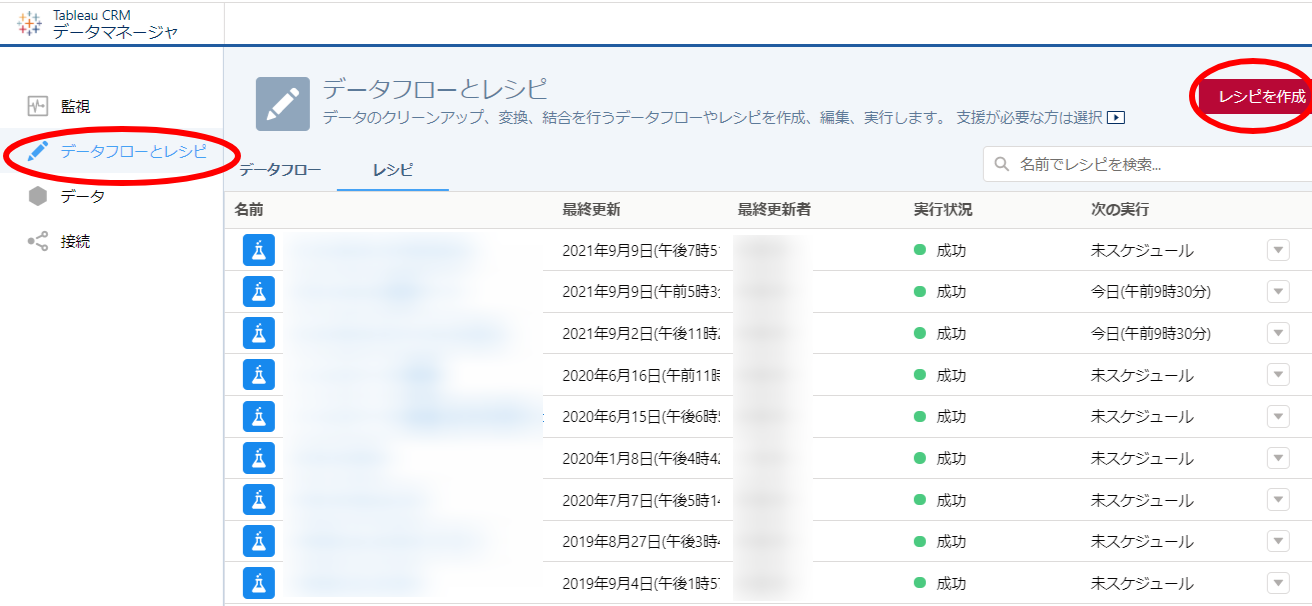Open dropdown arrow for the 2019年8月27日 recipe
Viewport: 1312px width, 606px height.
coord(1278,541)
